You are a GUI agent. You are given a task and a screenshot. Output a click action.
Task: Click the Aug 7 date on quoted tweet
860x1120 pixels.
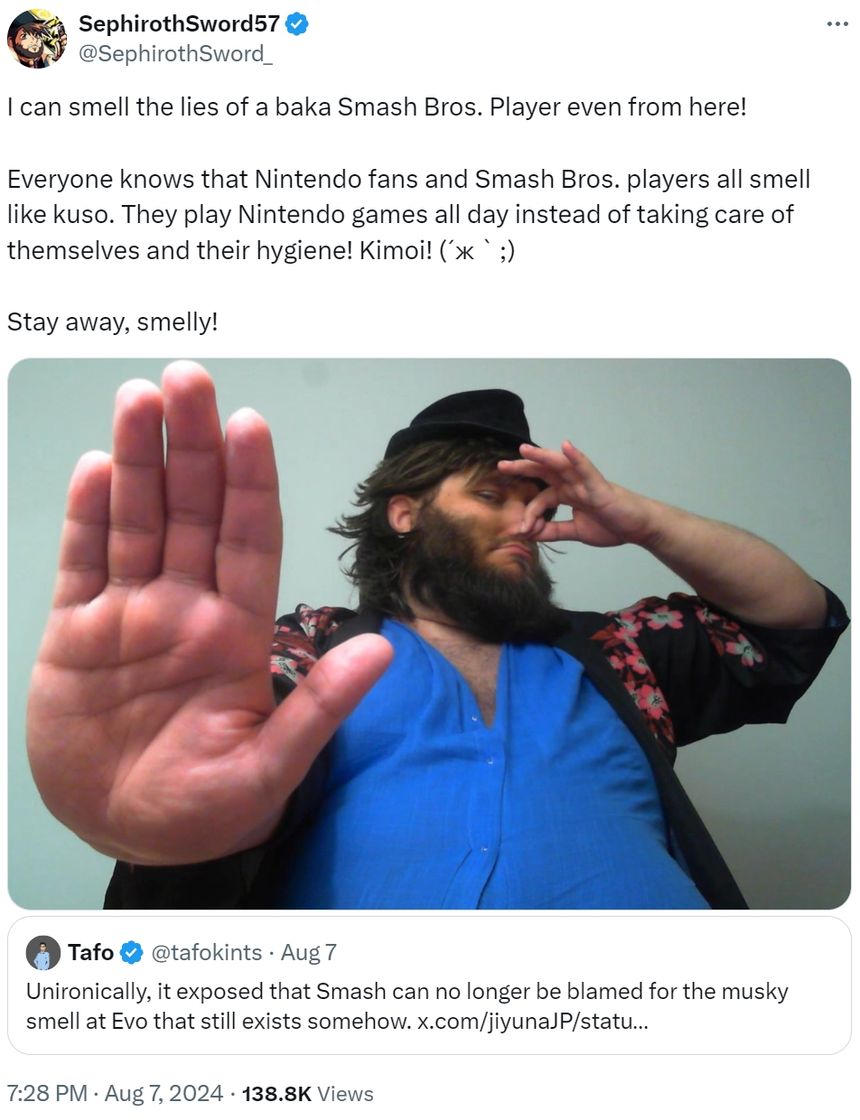308,953
